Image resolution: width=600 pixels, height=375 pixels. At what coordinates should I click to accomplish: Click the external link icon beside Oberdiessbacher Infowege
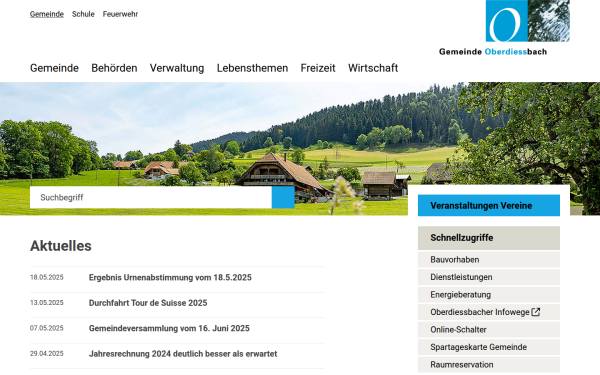click(536, 312)
